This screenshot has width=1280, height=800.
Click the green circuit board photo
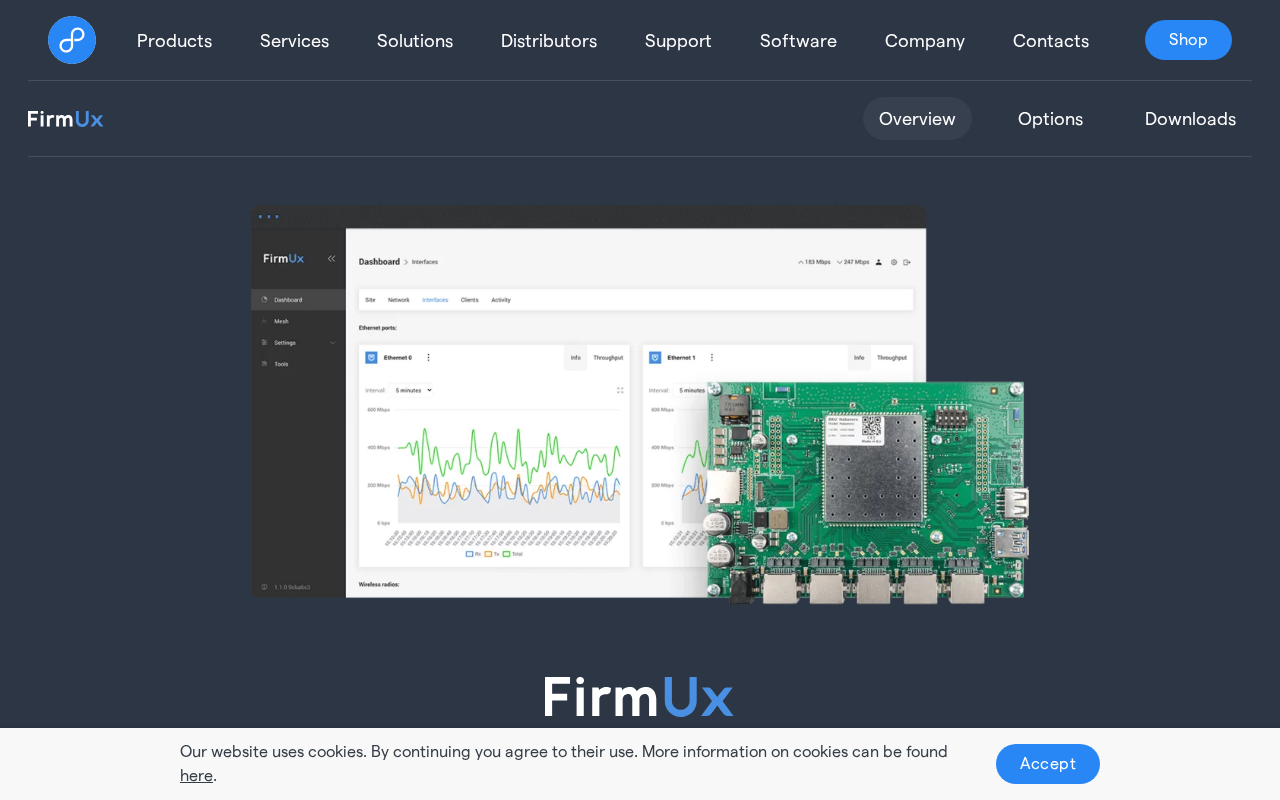[867, 492]
